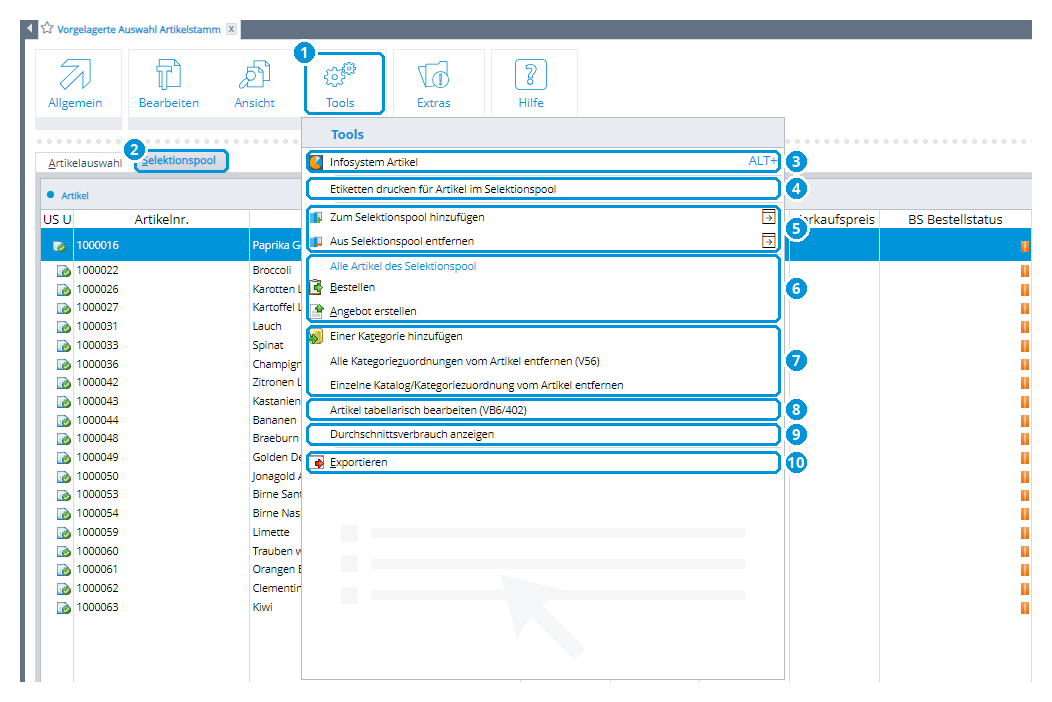Close the Vorgelagerte Auswahl Artikelstamm tab

[231, 29]
